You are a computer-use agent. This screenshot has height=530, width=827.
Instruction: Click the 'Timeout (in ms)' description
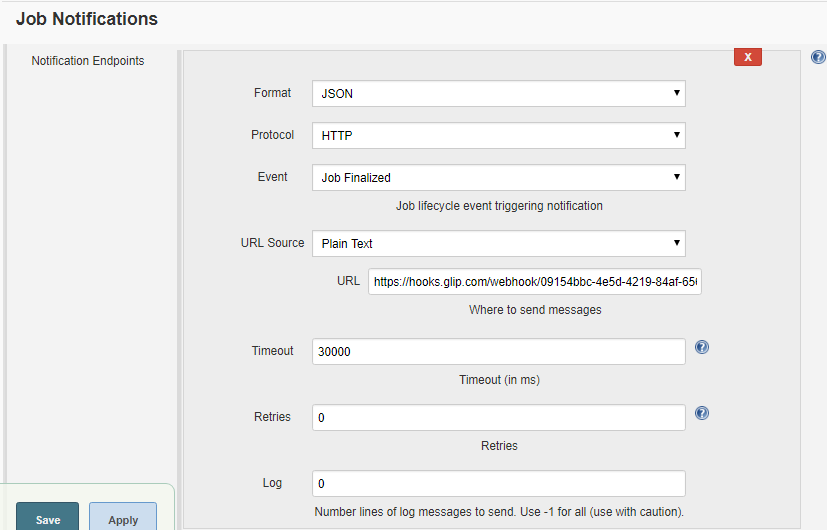coord(499,380)
